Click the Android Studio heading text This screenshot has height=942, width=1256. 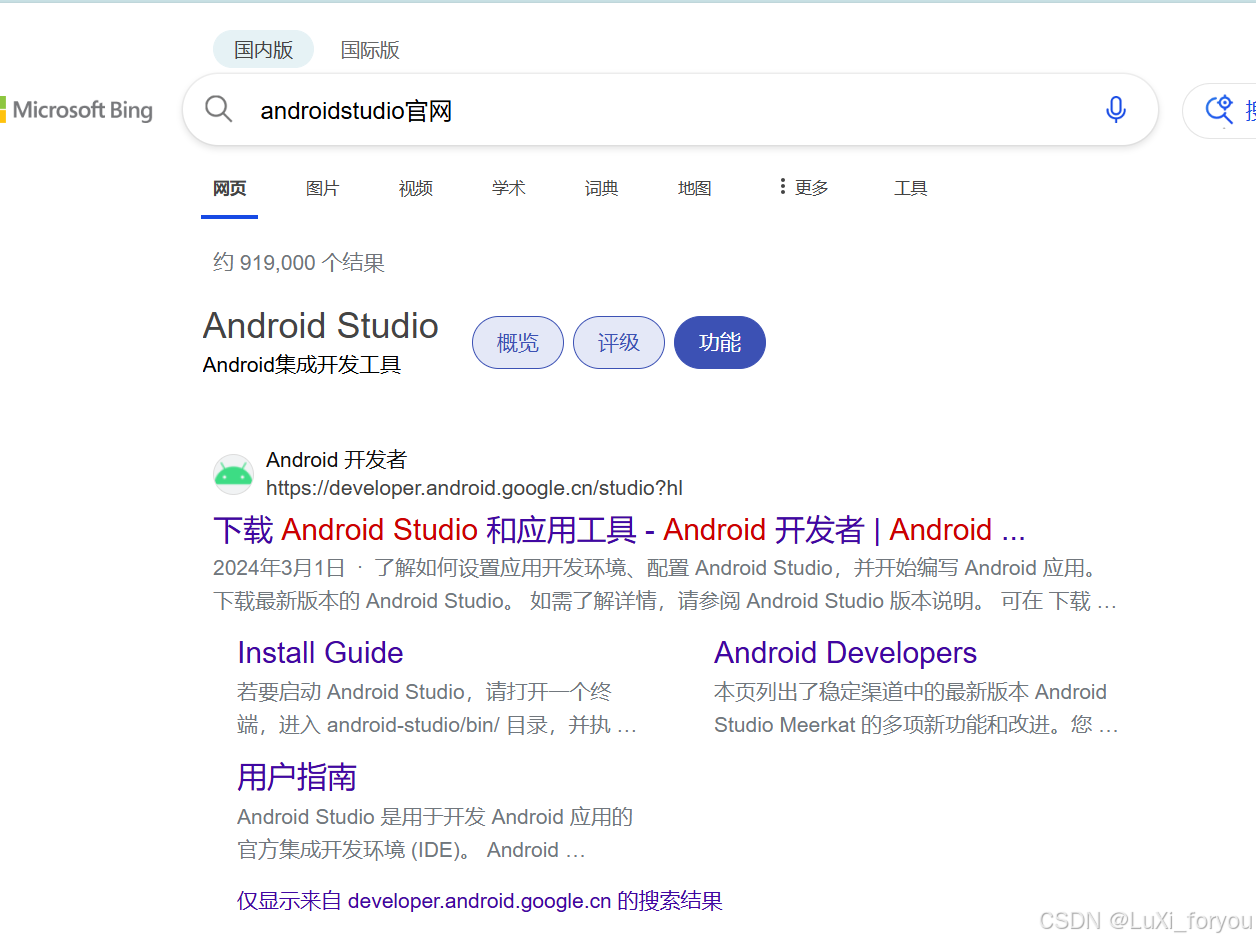(x=321, y=326)
